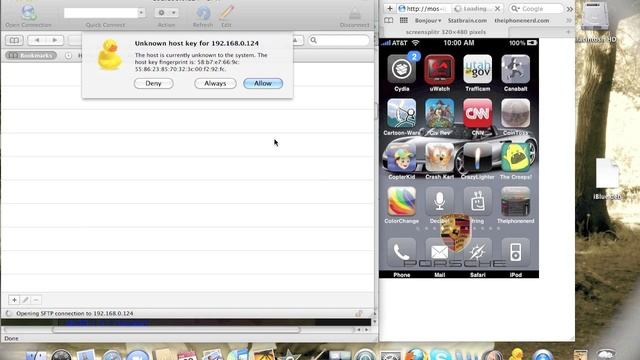
Task: Open Top Sites grid icon in Safari
Action: [404, 20]
